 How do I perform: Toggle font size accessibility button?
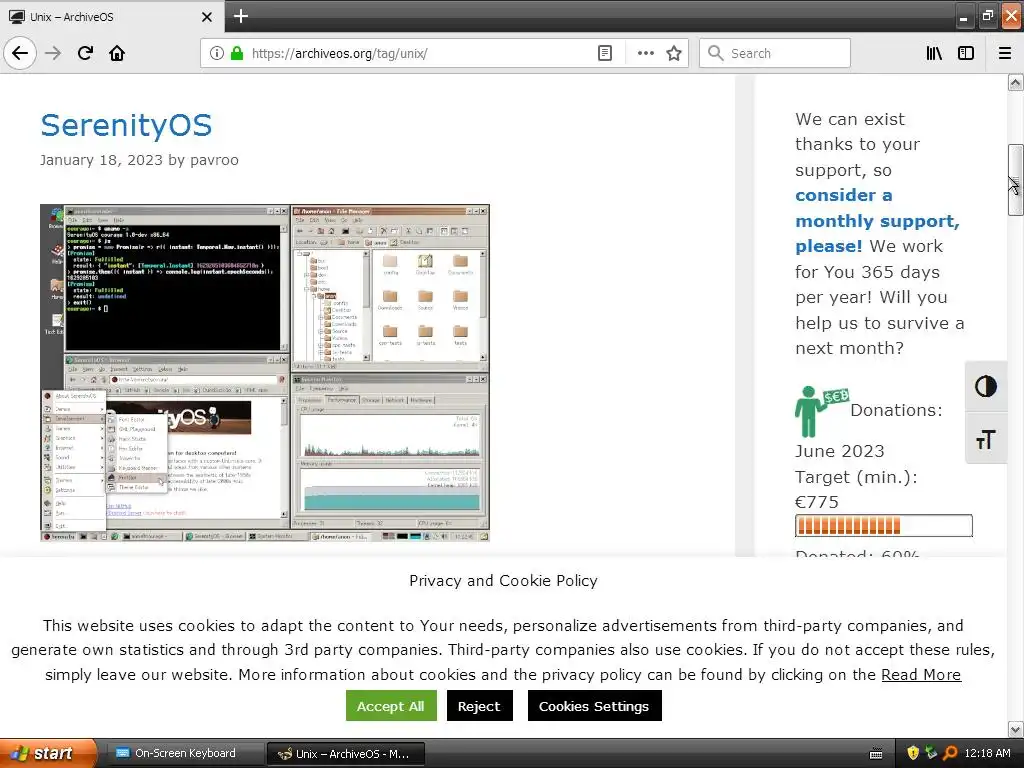click(985, 440)
